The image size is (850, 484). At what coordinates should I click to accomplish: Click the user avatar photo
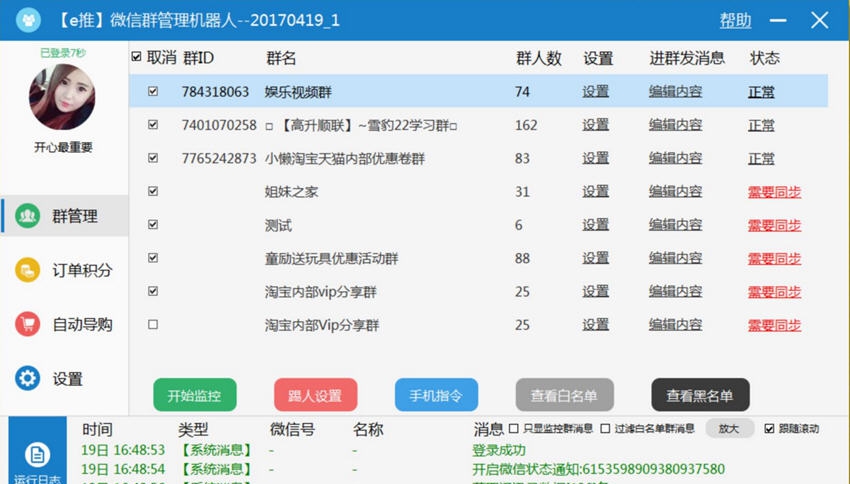click(62, 97)
